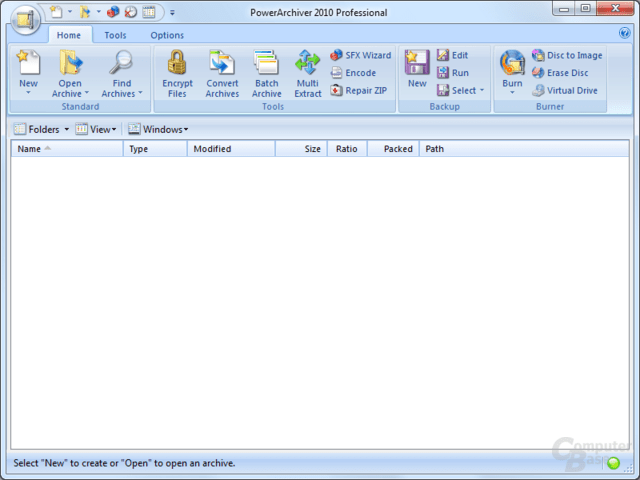Open the SFX Wizard
This screenshot has width=640, height=480.
pyautogui.click(x=361, y=55)
